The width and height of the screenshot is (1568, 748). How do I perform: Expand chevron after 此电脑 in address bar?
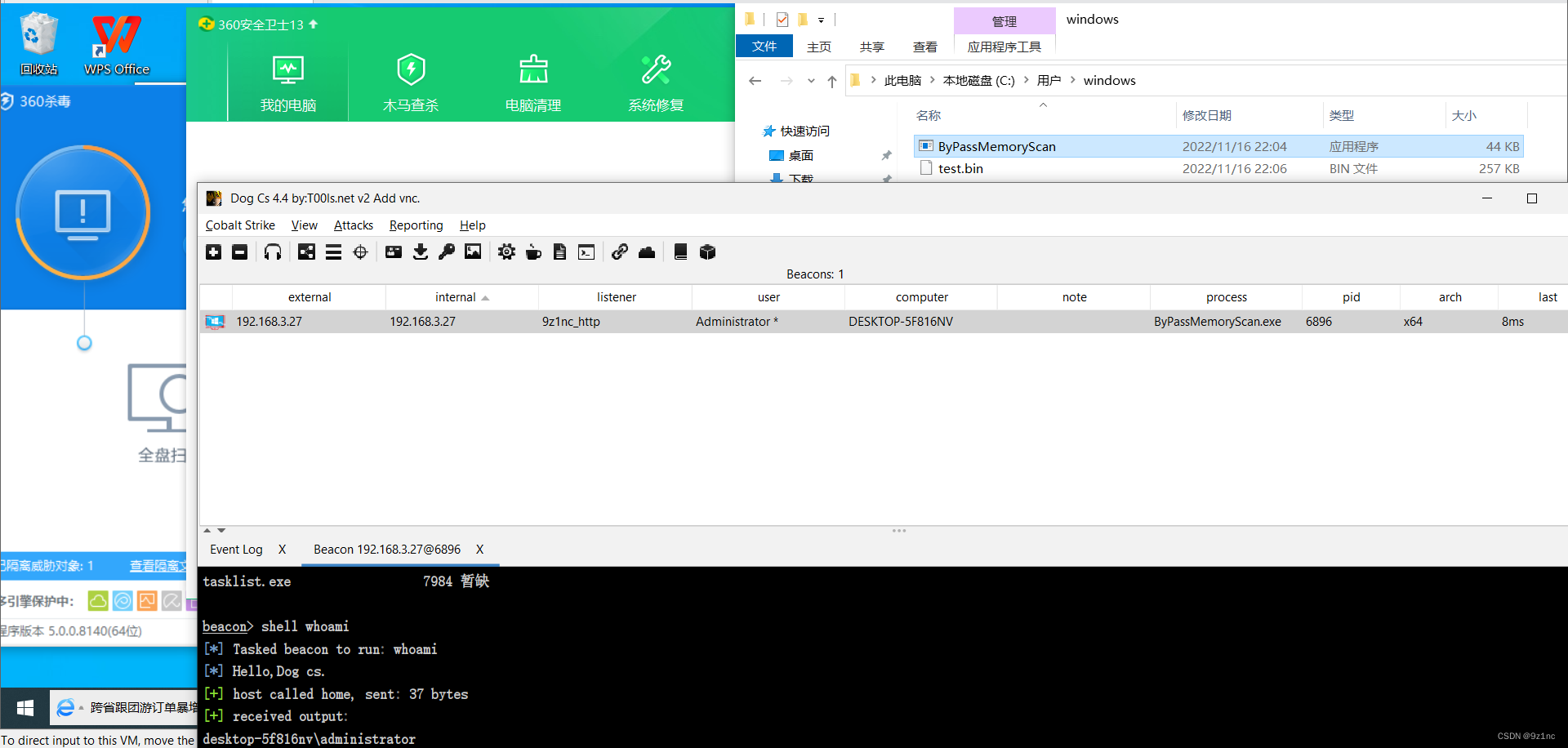pyautogui.click(x=932, y=80)
